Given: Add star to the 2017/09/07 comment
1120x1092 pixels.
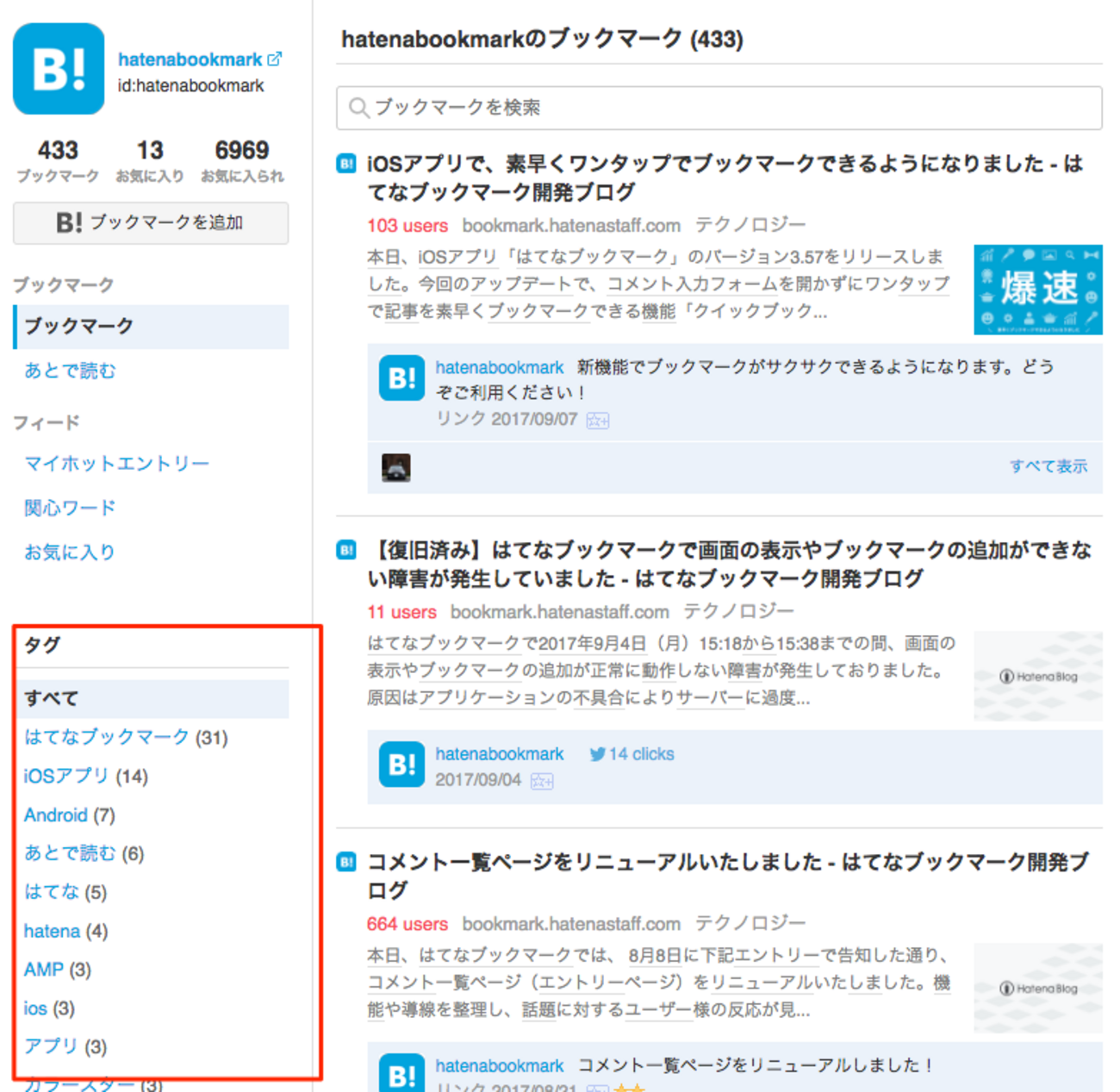Looking at the screenshot, I should click(598, 421).
